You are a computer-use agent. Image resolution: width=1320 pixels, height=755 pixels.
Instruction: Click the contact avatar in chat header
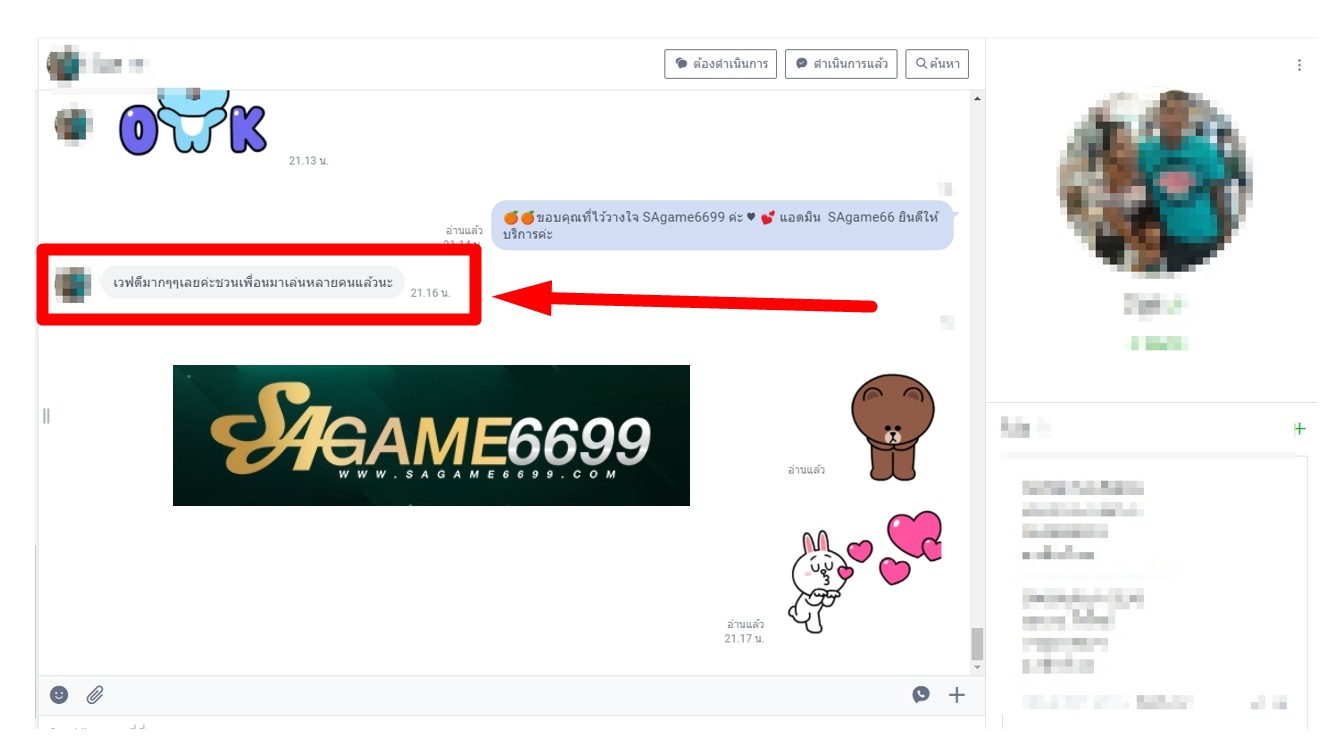point(63,64)
